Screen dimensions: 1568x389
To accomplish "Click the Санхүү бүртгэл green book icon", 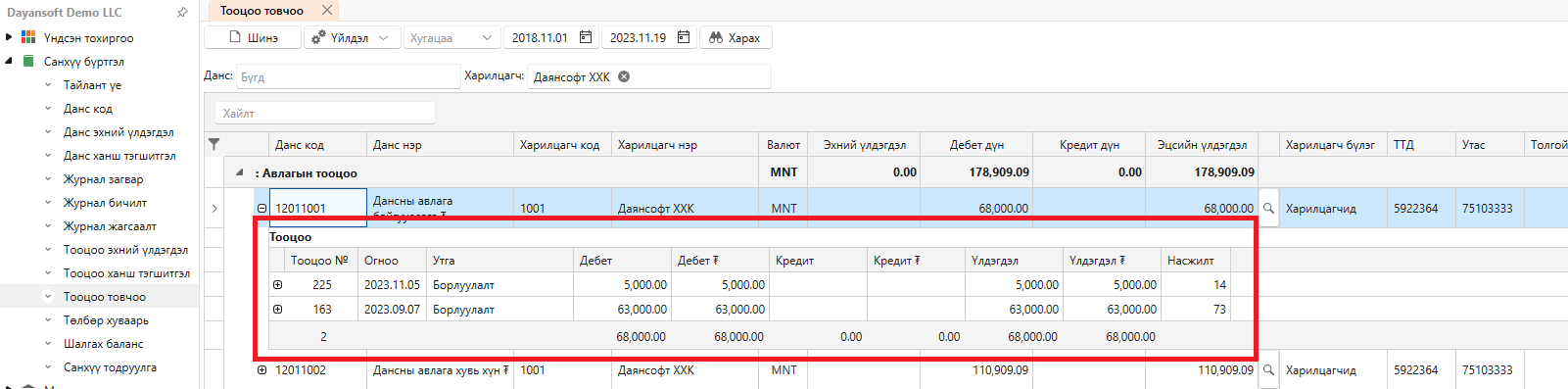I will point(28,61).
